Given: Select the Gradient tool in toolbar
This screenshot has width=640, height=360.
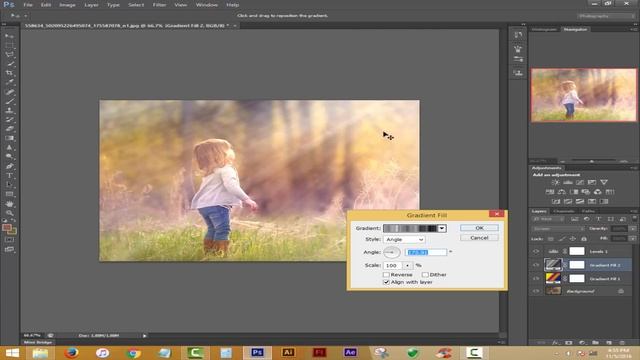Looking at the screenshot, I should click(9, 138).
